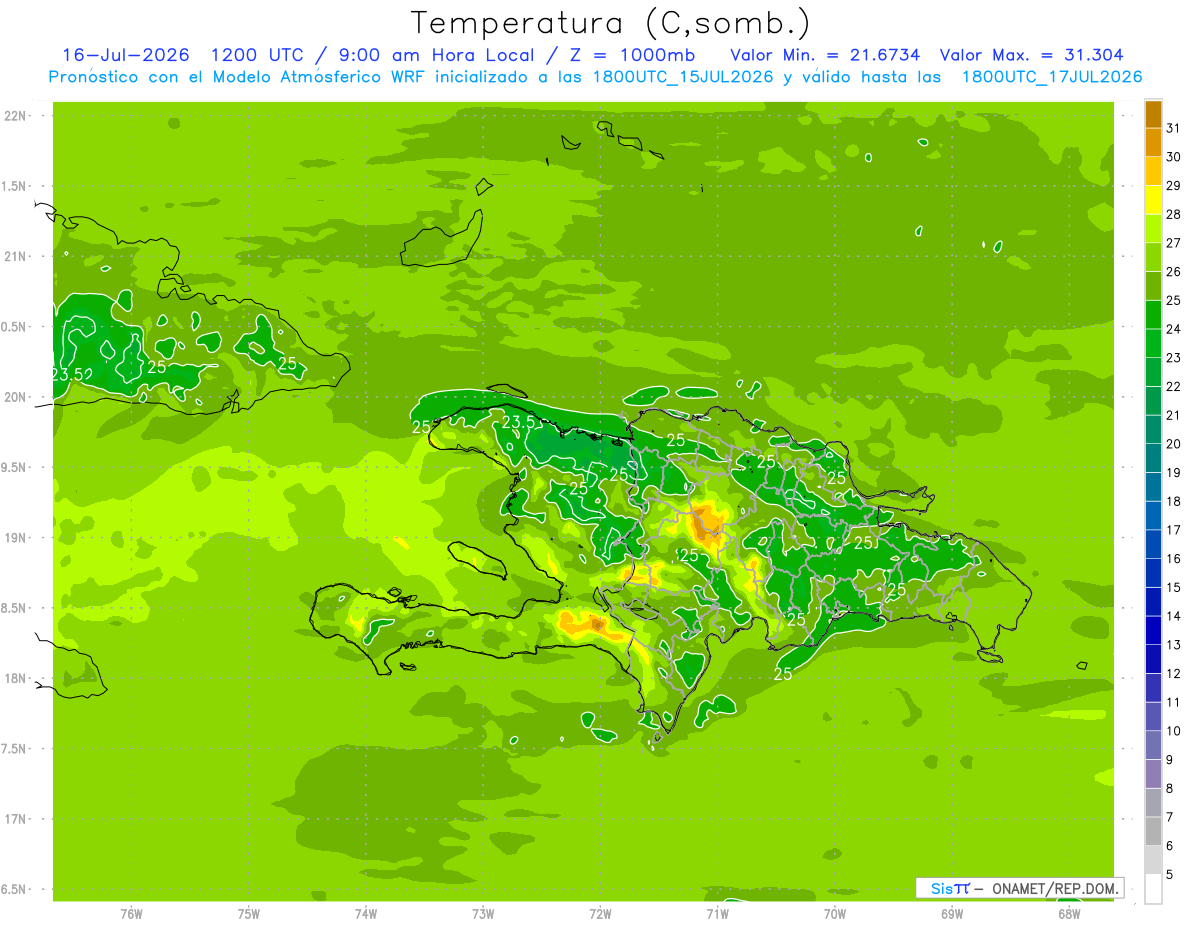Click the 20N latitude axis label

(15, 397)
